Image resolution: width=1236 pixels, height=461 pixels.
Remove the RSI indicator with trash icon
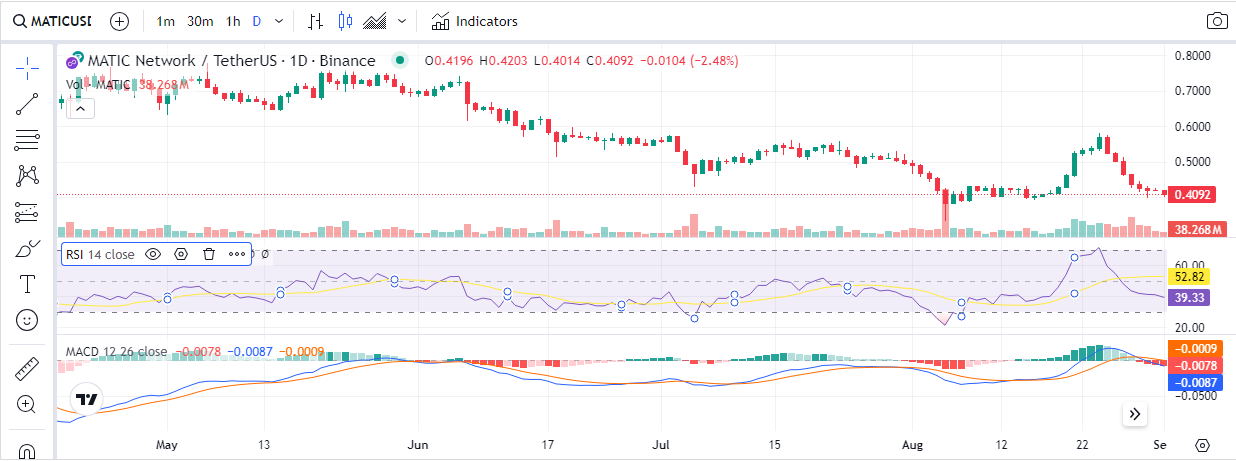(x=209, y=254)
